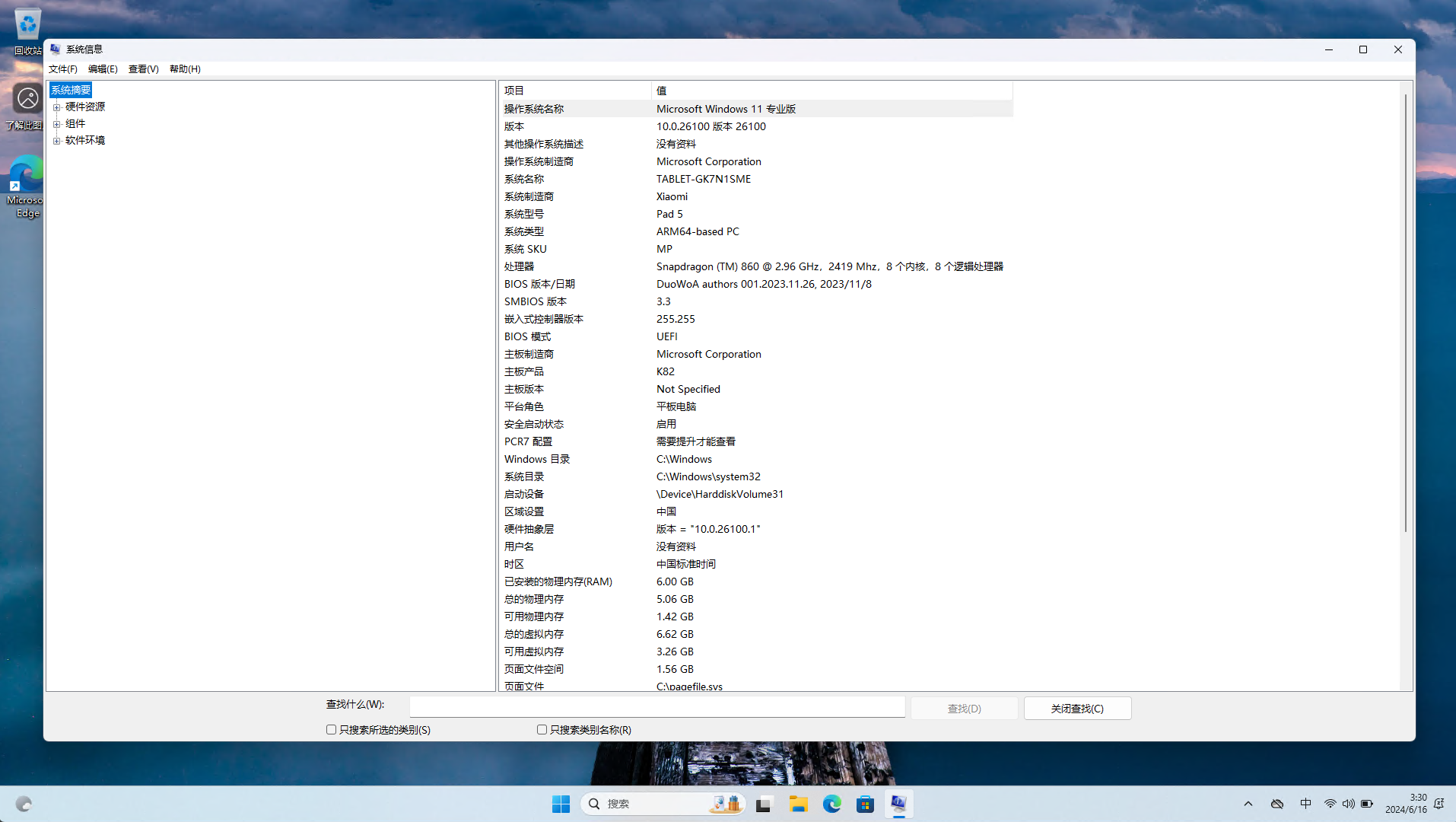Expand the 硬件资源 tree node
This screenshot has height=822, width=1456.
(x=56, y=107)
